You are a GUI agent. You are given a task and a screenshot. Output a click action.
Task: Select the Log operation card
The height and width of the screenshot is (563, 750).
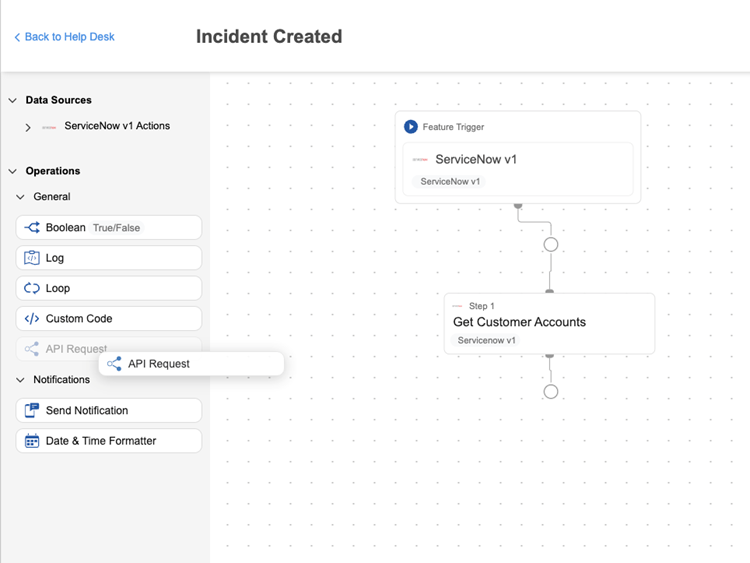pyautogui.click(x=109, y=258)
